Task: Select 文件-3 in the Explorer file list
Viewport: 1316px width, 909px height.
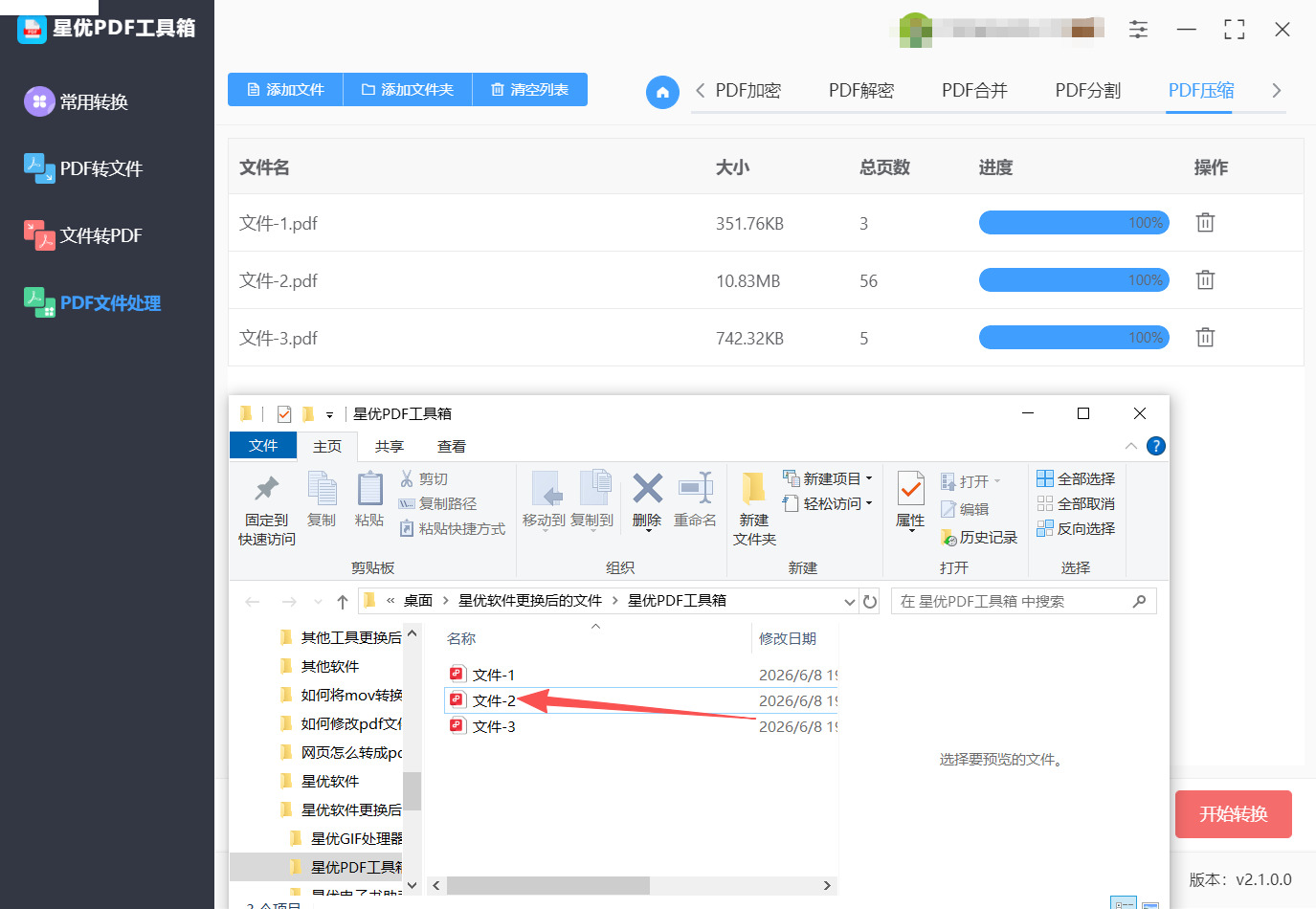Action: point(494,727)
